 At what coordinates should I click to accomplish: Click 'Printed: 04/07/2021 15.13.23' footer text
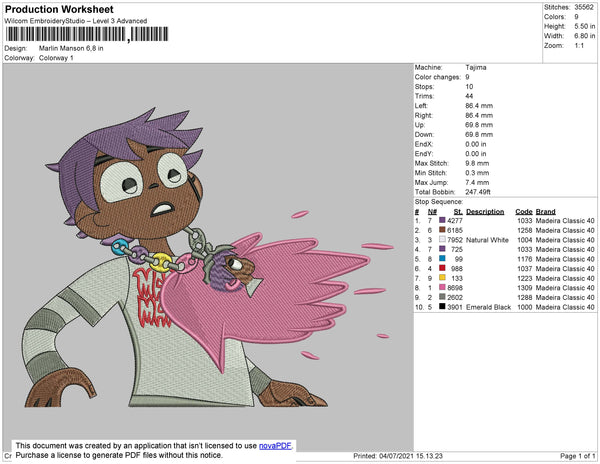398,456
